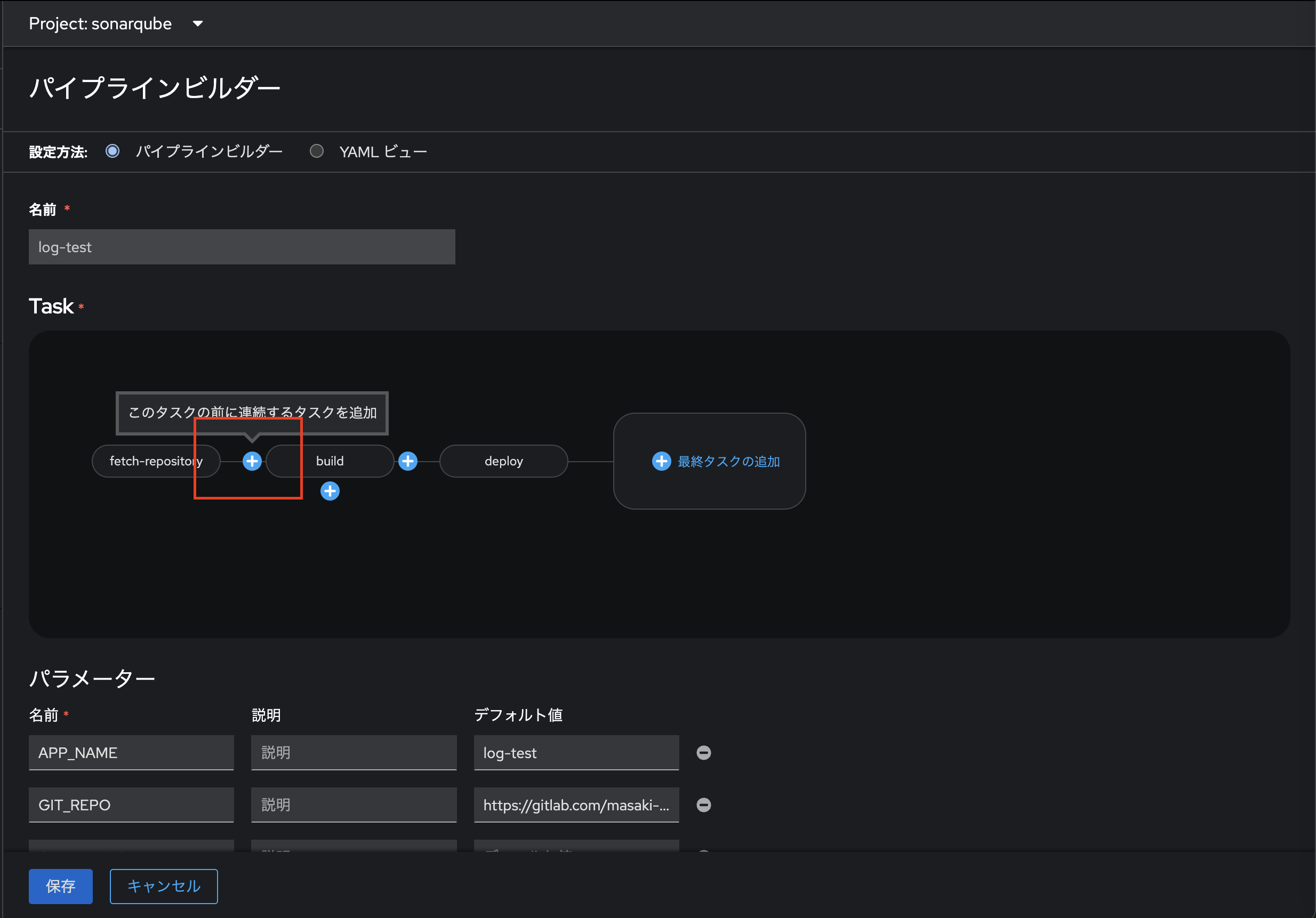Click the plus icon after the build task
This screenshot has height=918, width=1316.
coord(407,461)
